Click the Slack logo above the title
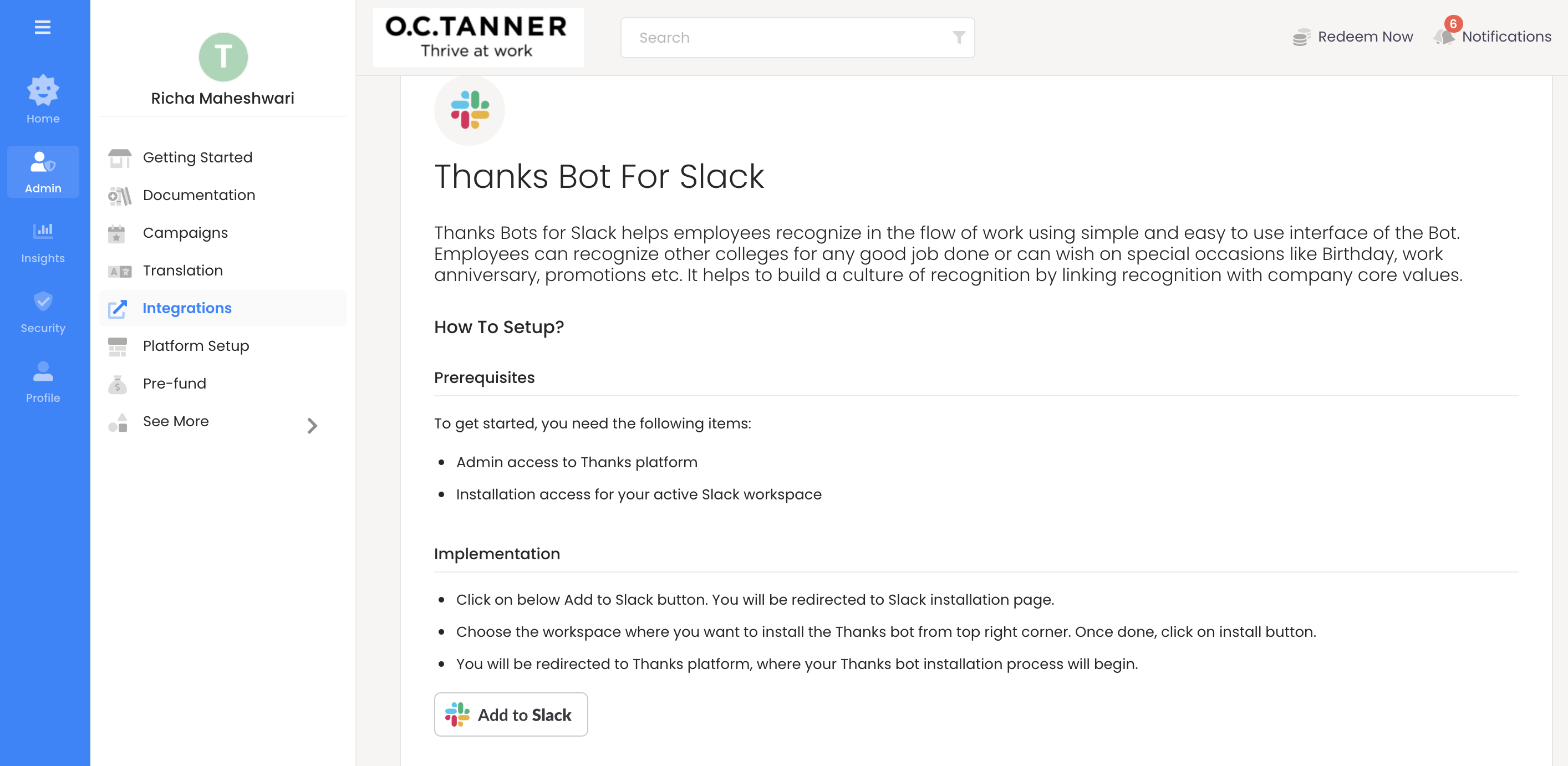 click(x=469, y=110)
